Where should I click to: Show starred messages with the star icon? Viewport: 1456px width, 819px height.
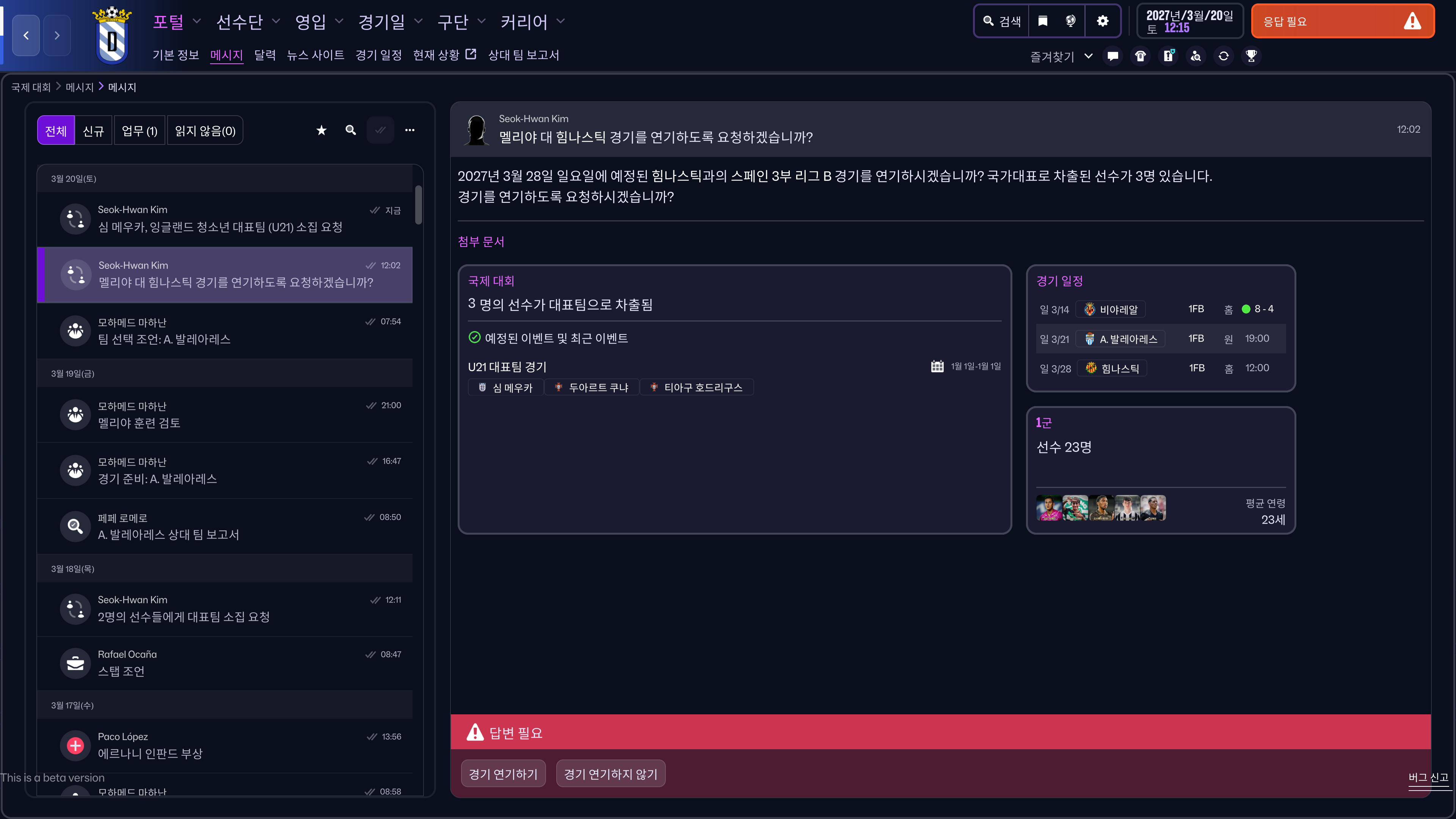pos(321,130)
